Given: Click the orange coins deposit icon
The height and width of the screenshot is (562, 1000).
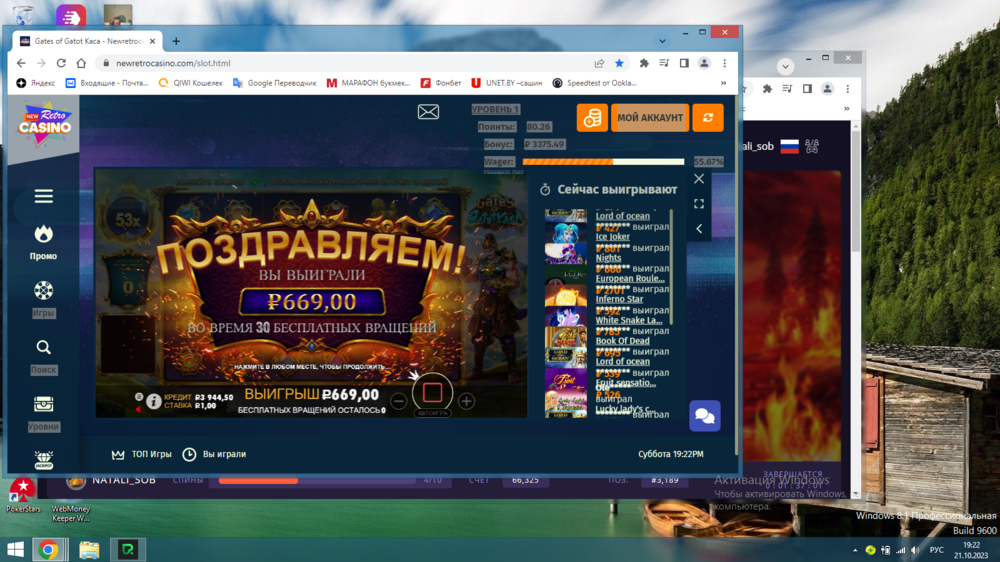Looking at the screenshot, I should (x=592, y=118).
